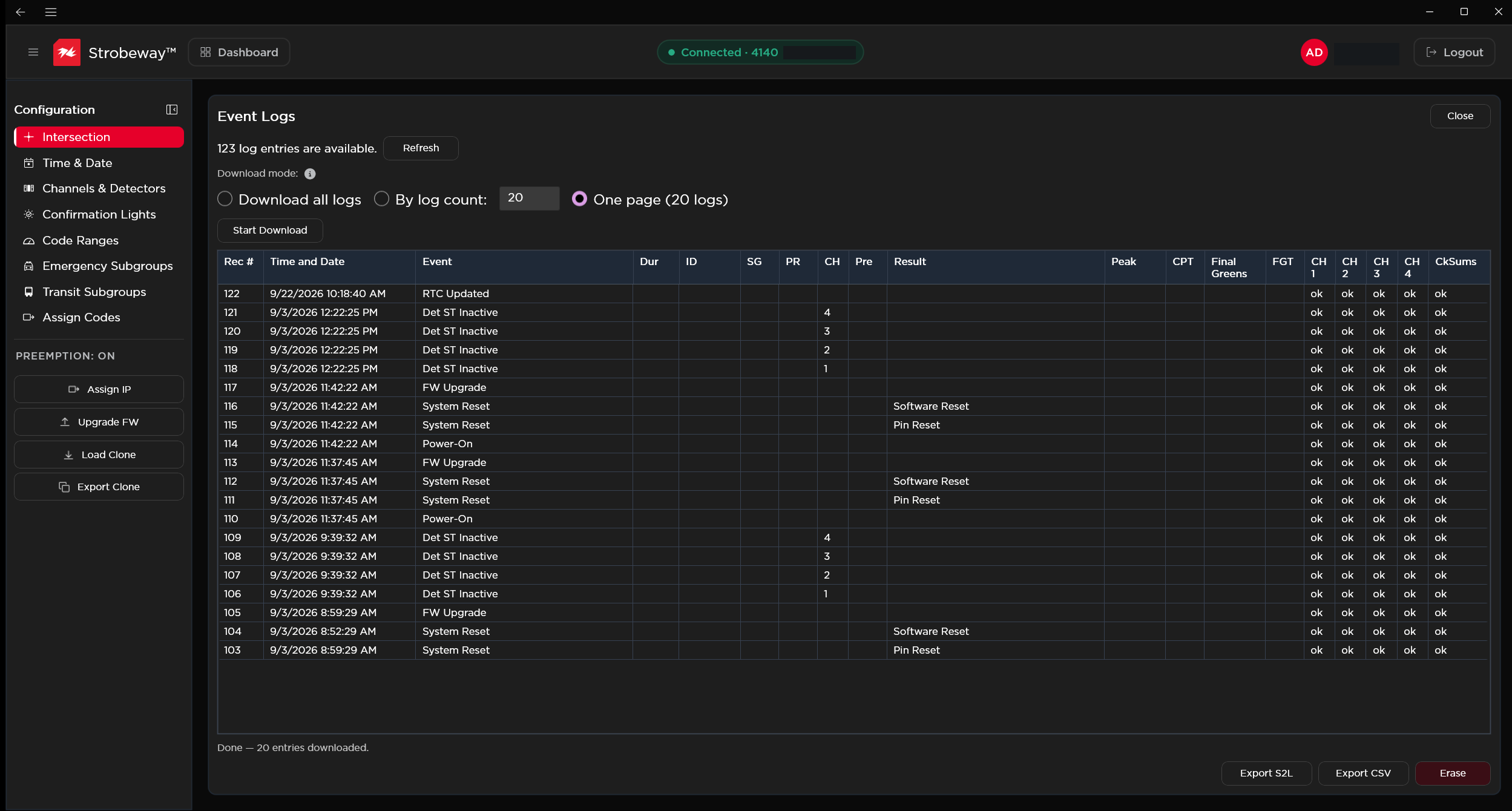Select Code Ranges menu item
Image resolution: width=1512 pixels, height=811 pixels.
coord(99,240)
